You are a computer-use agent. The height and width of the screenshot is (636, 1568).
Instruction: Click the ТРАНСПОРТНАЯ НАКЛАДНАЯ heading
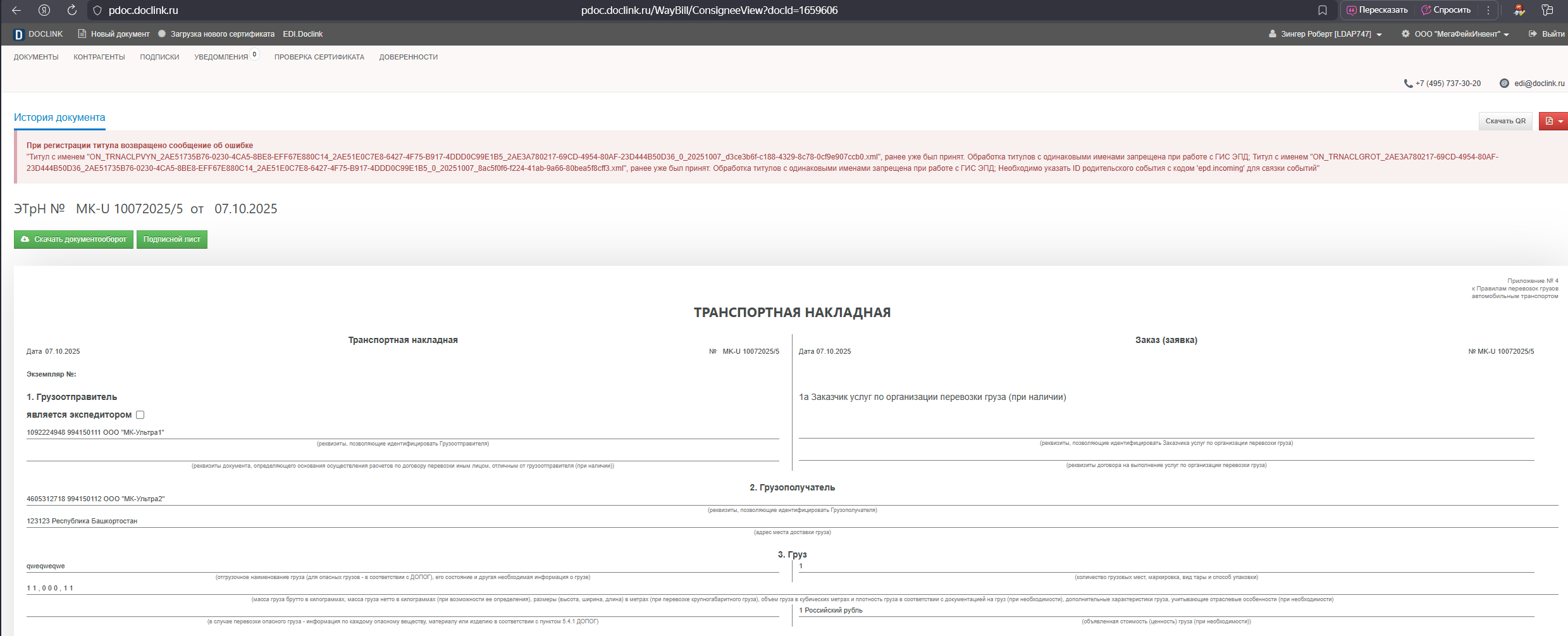792,313
